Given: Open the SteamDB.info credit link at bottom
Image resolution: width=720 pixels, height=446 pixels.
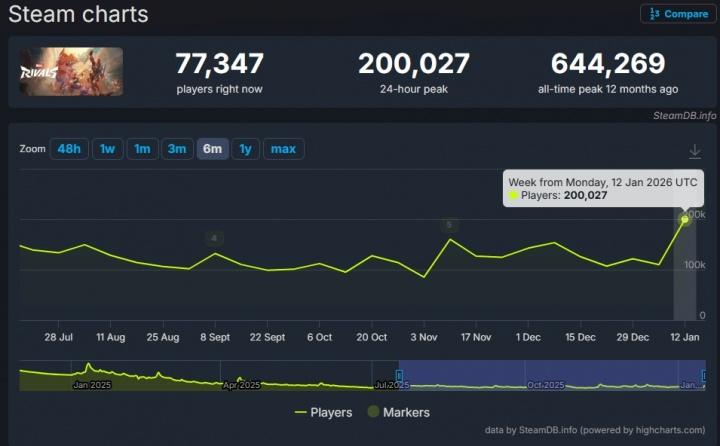Looking at the screenshot, I should coord(595,430).
